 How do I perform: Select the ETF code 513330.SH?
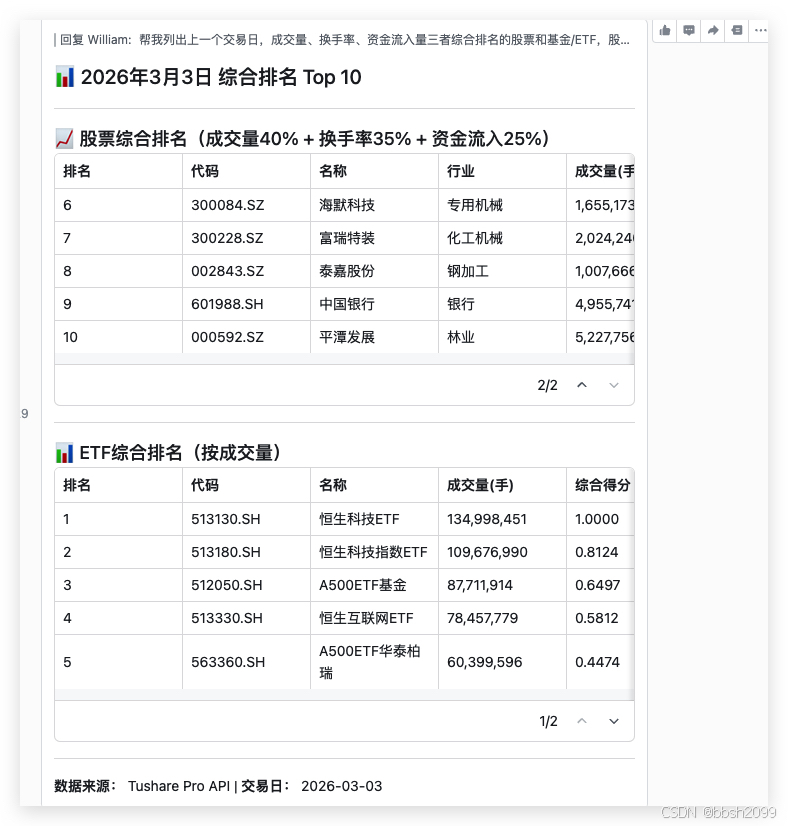(226, 618)
